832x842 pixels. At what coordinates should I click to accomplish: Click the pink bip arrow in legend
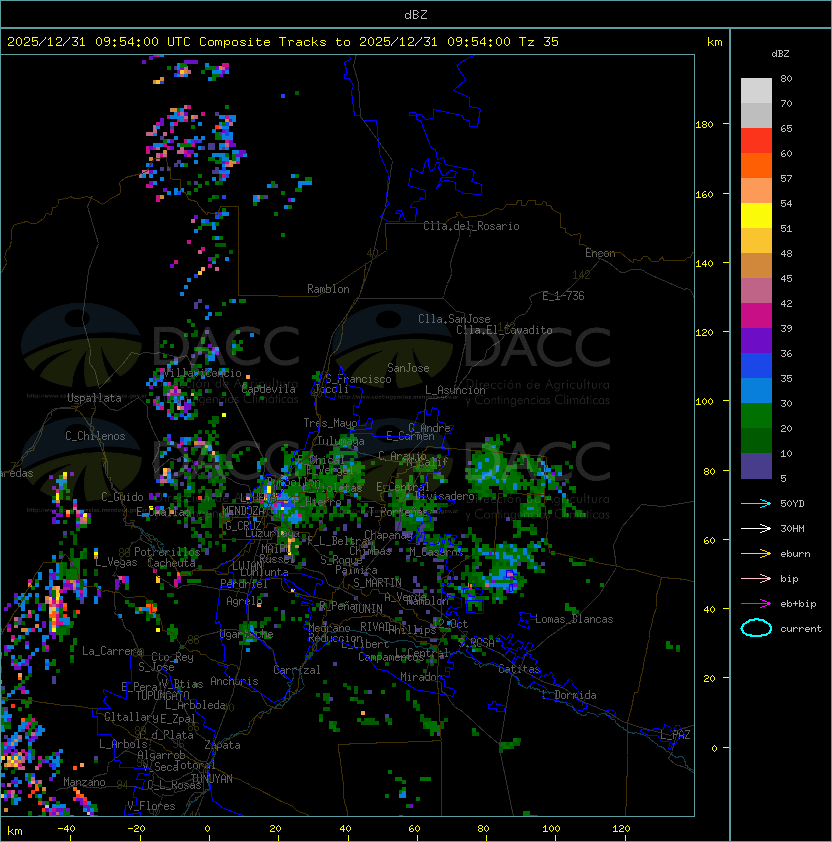(x=756, y=579)
